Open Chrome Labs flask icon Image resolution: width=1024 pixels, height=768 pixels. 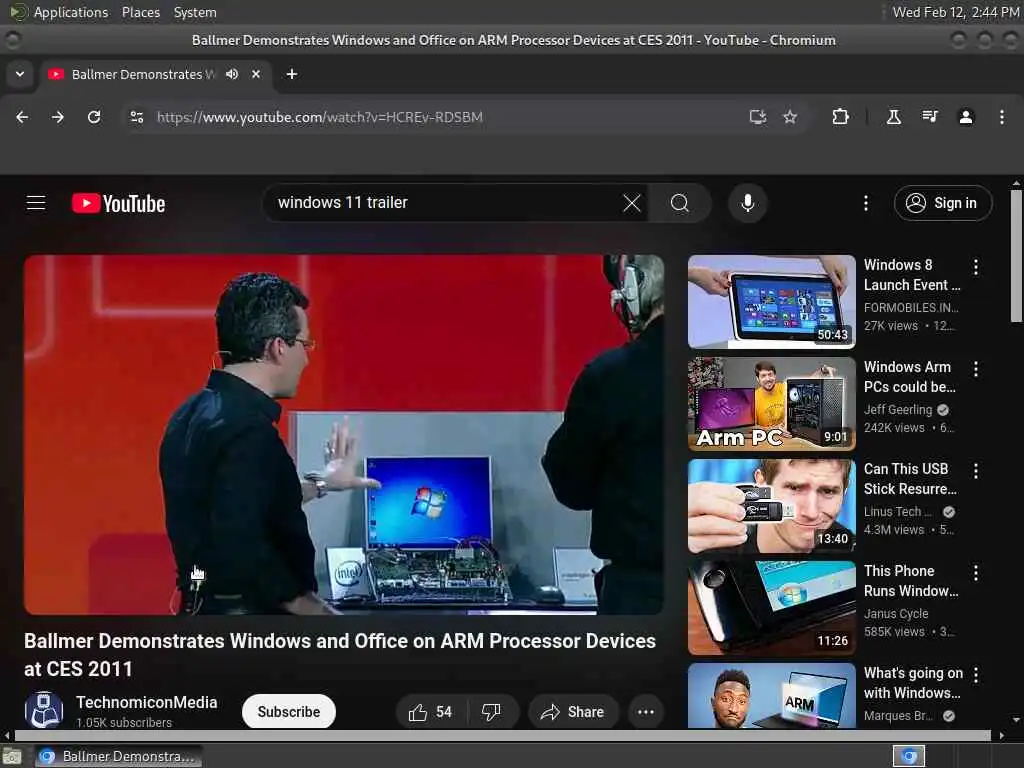tap(894, 117)
